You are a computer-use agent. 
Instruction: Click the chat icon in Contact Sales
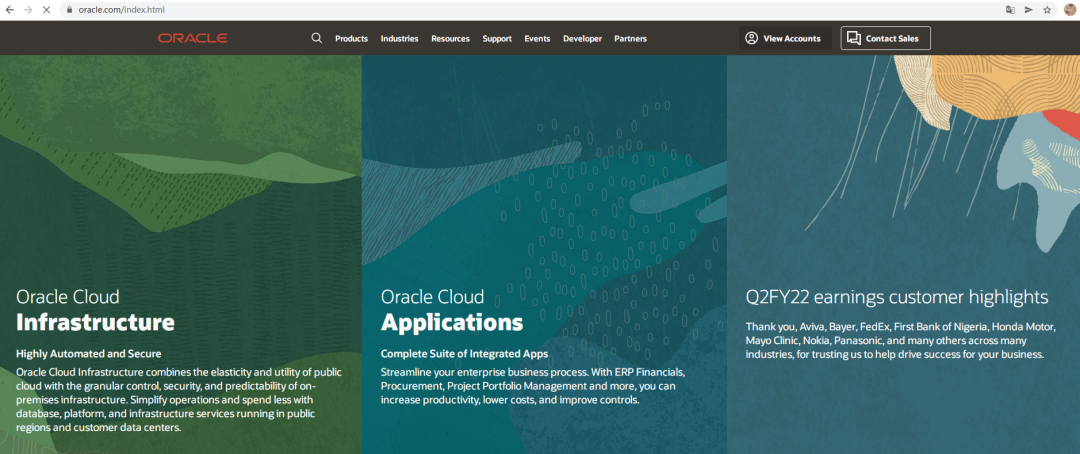(x=854, y=38)
